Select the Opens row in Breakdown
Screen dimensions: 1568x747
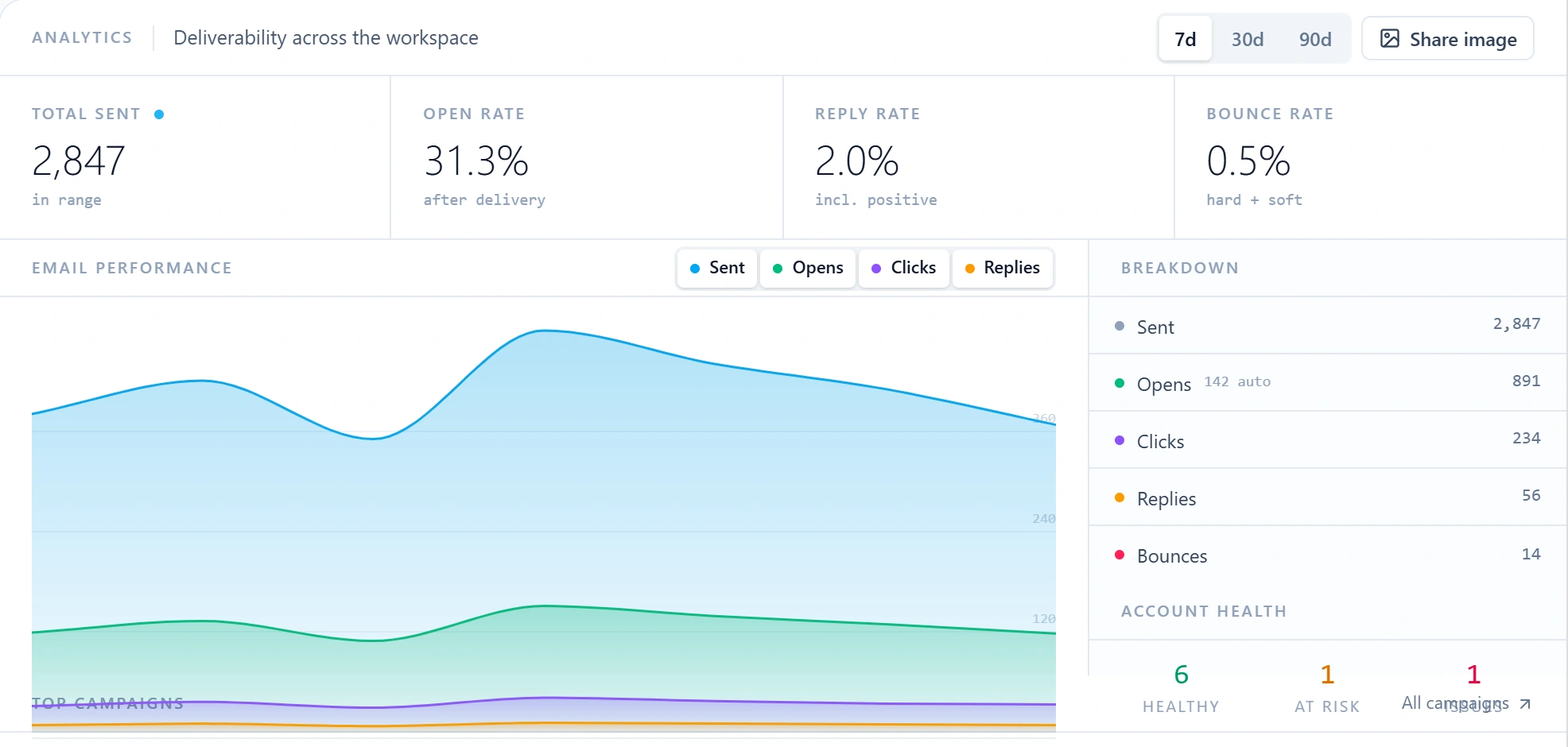point(1327,383)
